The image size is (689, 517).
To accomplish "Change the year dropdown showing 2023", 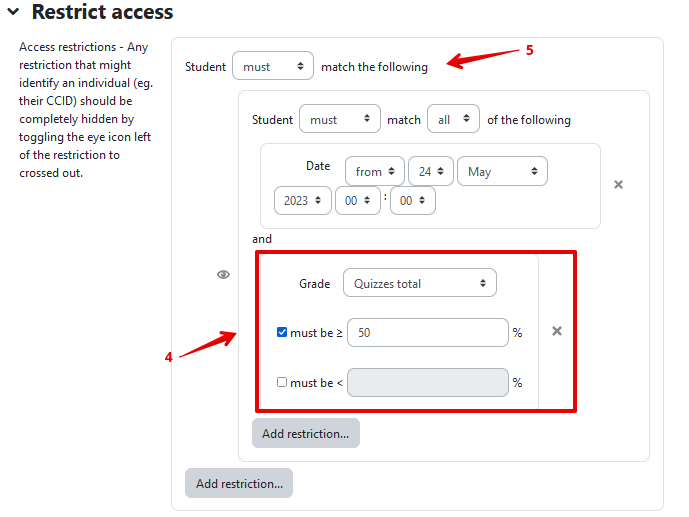I will coord(301,201).
